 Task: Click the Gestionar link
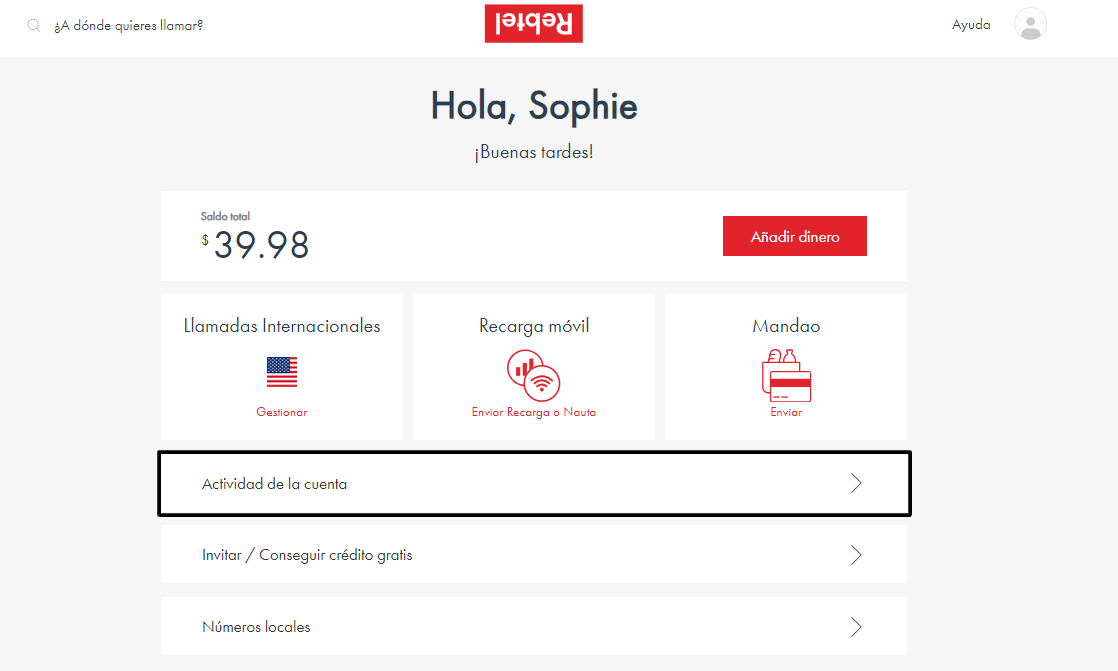pos(282,412)
